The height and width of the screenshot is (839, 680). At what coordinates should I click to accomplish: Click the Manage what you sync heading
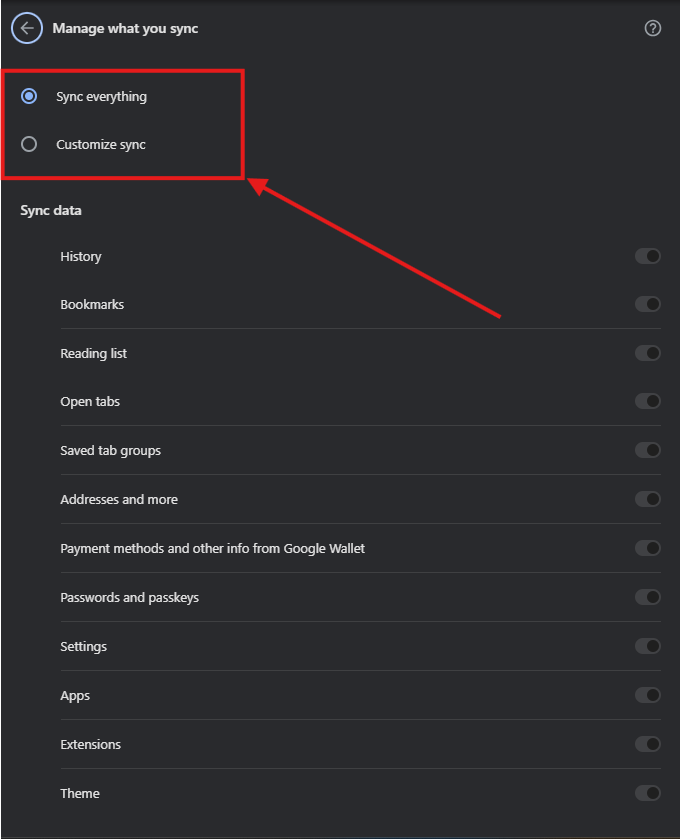click(125, 28)
